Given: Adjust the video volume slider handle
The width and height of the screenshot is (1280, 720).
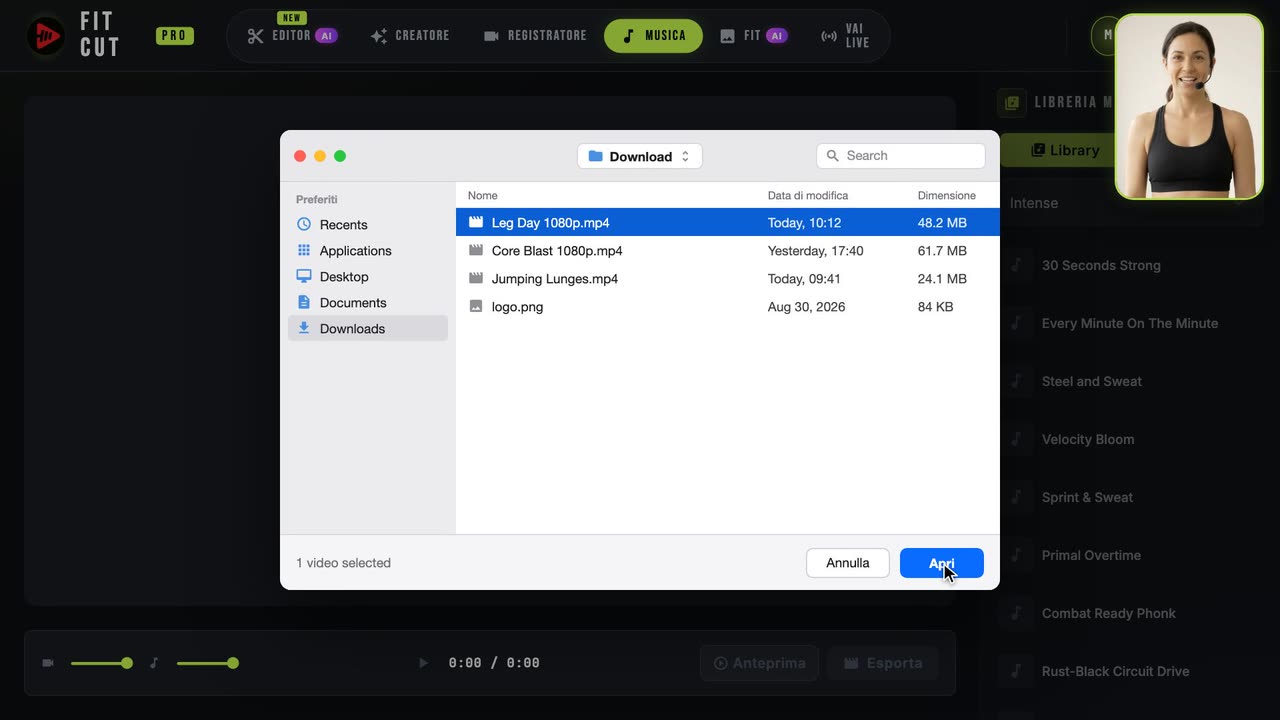Looking at the screenshot, I should click(x=127, y=663).
